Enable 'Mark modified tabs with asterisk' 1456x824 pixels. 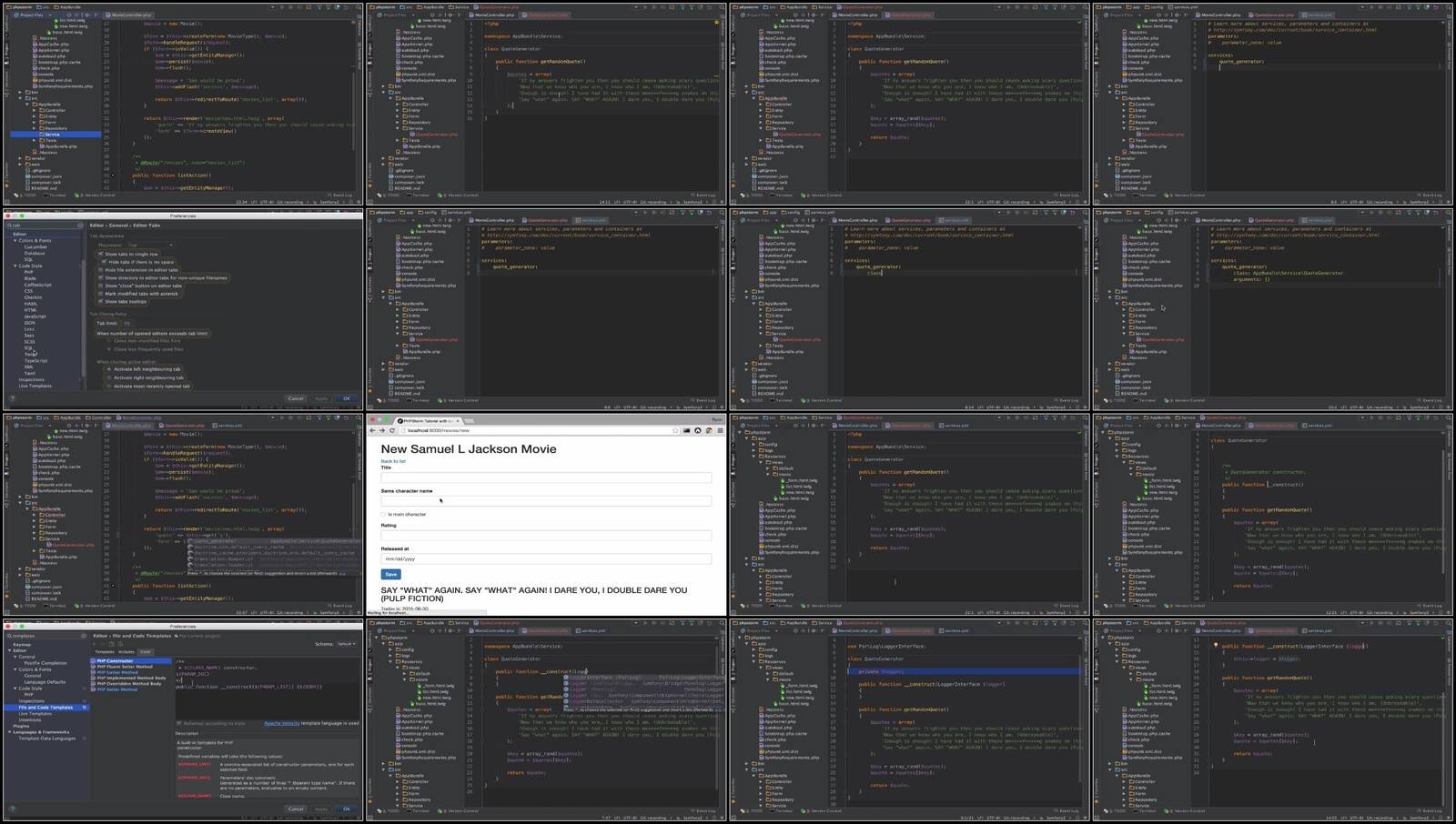(101, 294)
